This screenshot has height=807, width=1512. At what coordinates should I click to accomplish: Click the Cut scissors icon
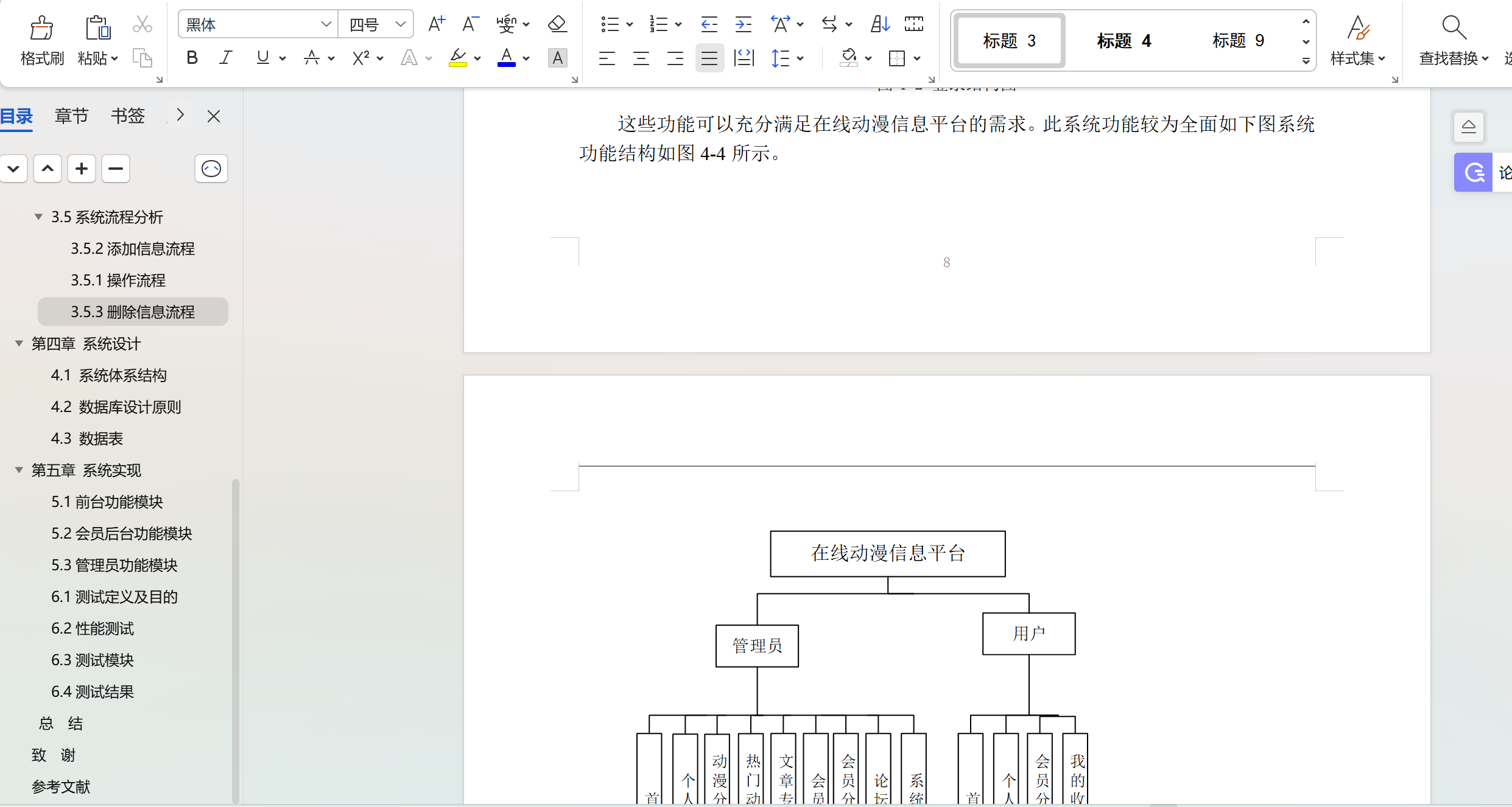pyautogui.click(x=142, y=24)
